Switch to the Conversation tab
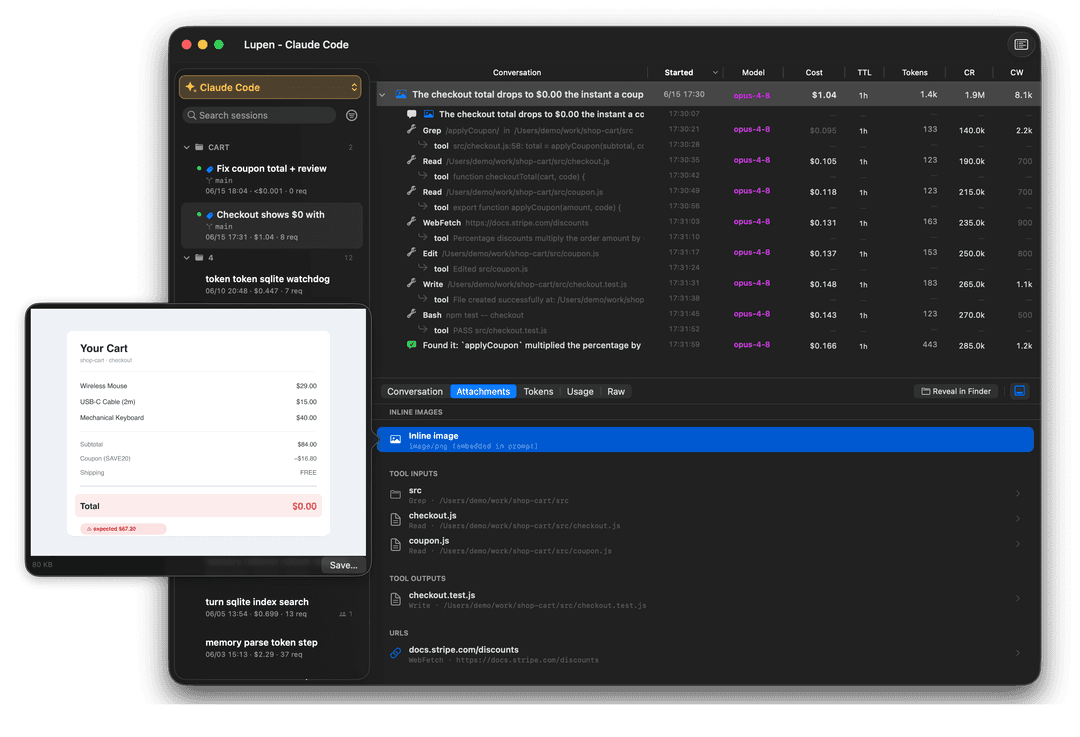The width and height of the screenshot is (1080, 737). pyautogui.click(x=415, y=391)
